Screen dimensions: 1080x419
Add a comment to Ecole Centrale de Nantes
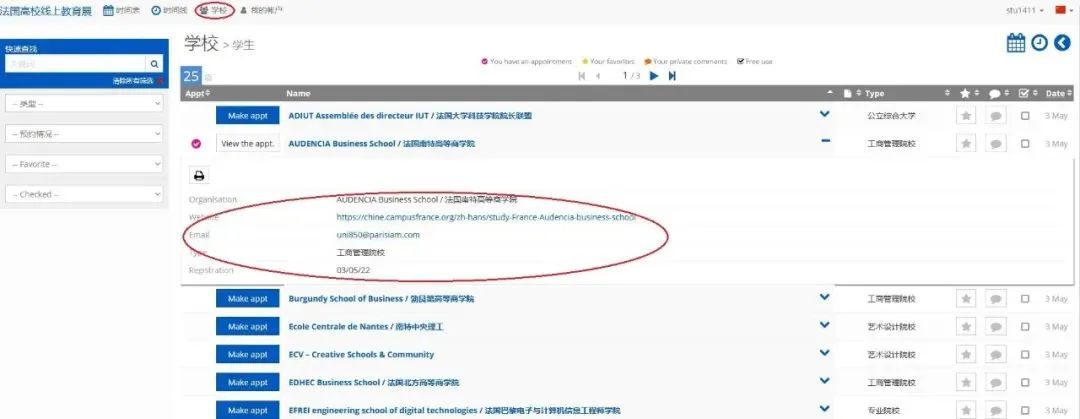[x=996, y=327]
